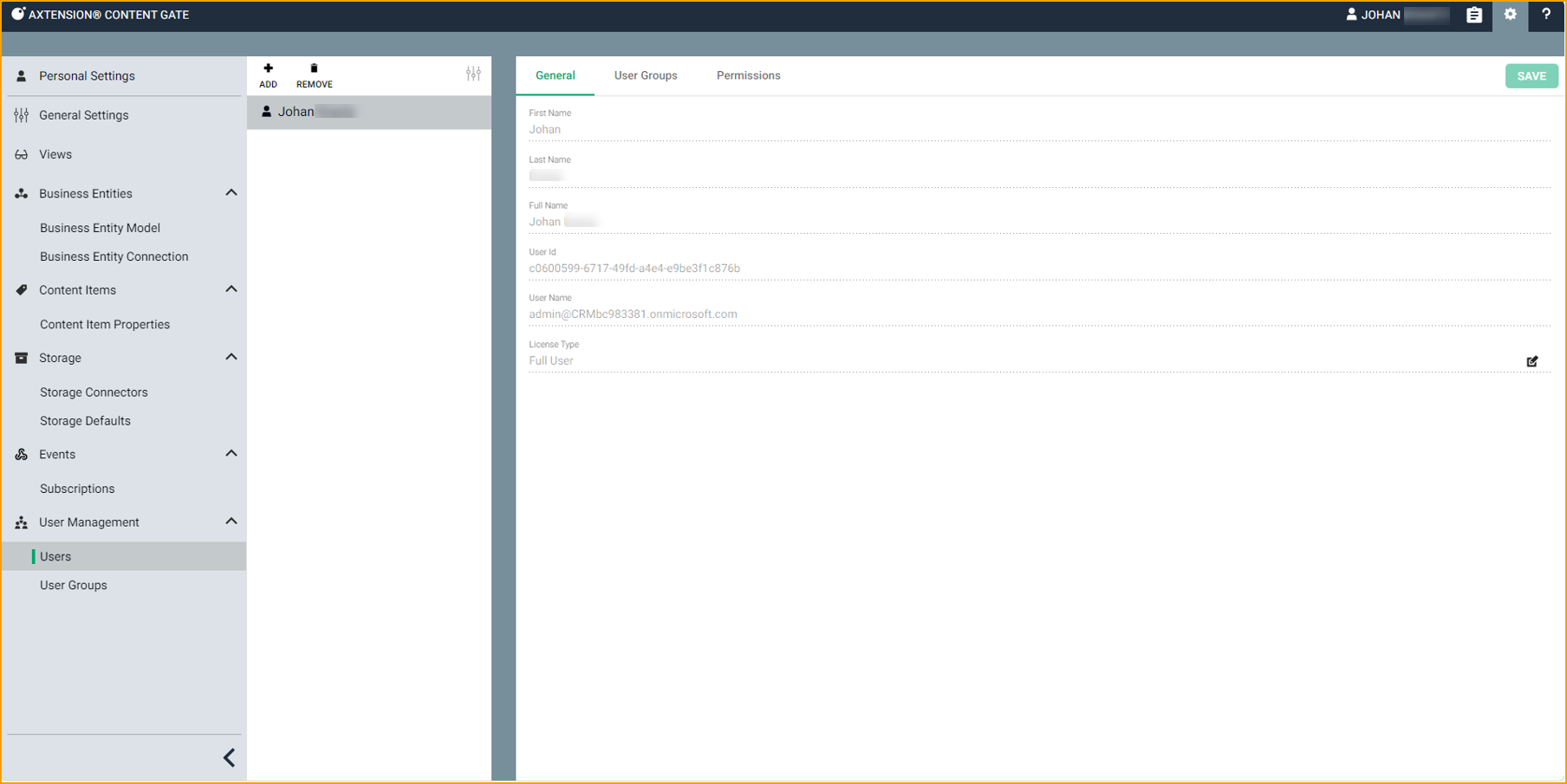Open Storage Connectors in sidebar
The height and width of the screenshot is (784, 1567).
(94, 392)
